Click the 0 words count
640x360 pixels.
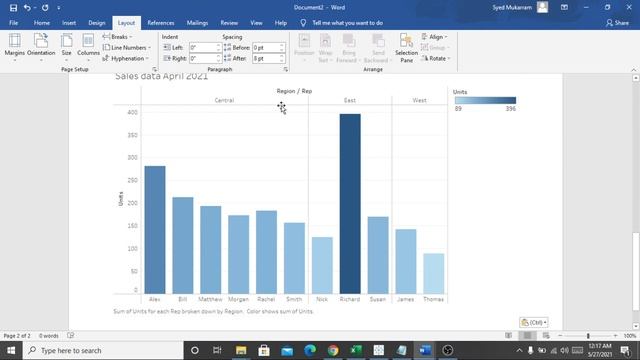pyautogui.click(x=49, y=336)
